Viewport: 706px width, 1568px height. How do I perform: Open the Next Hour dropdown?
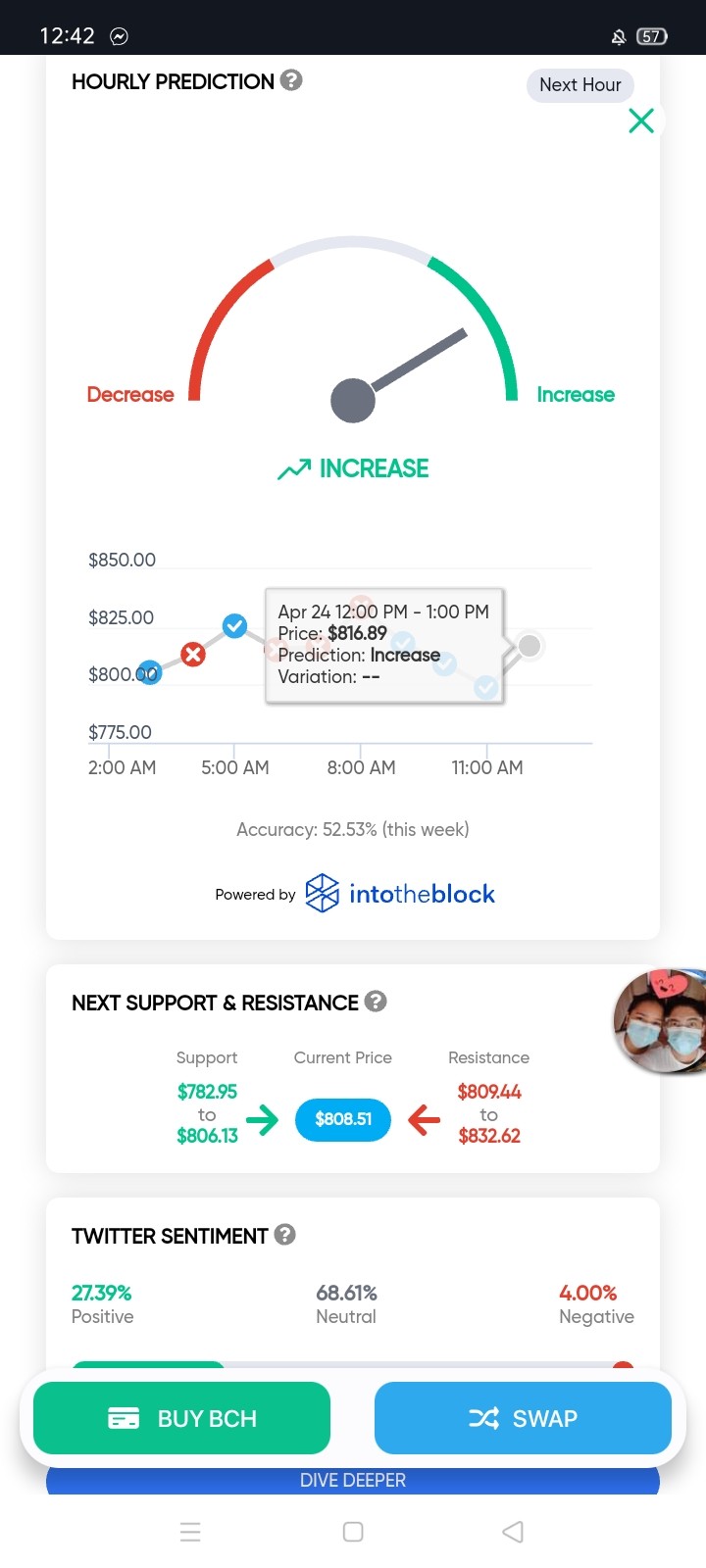pyautogui.click(x=580, y=85)
